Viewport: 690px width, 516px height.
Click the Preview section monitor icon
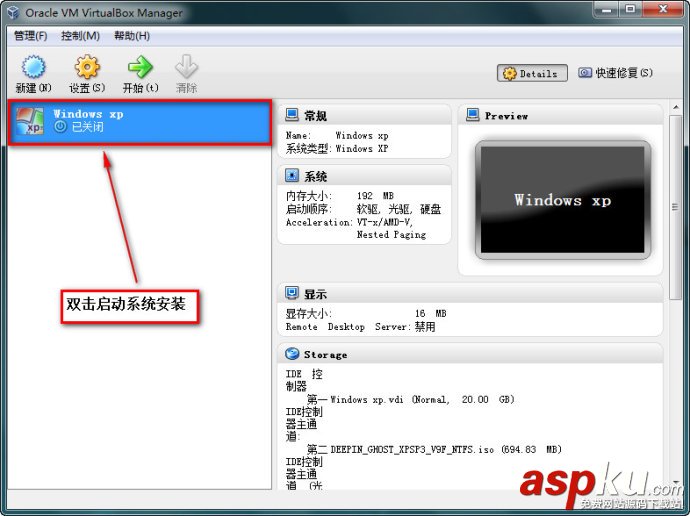pos(472,115)
